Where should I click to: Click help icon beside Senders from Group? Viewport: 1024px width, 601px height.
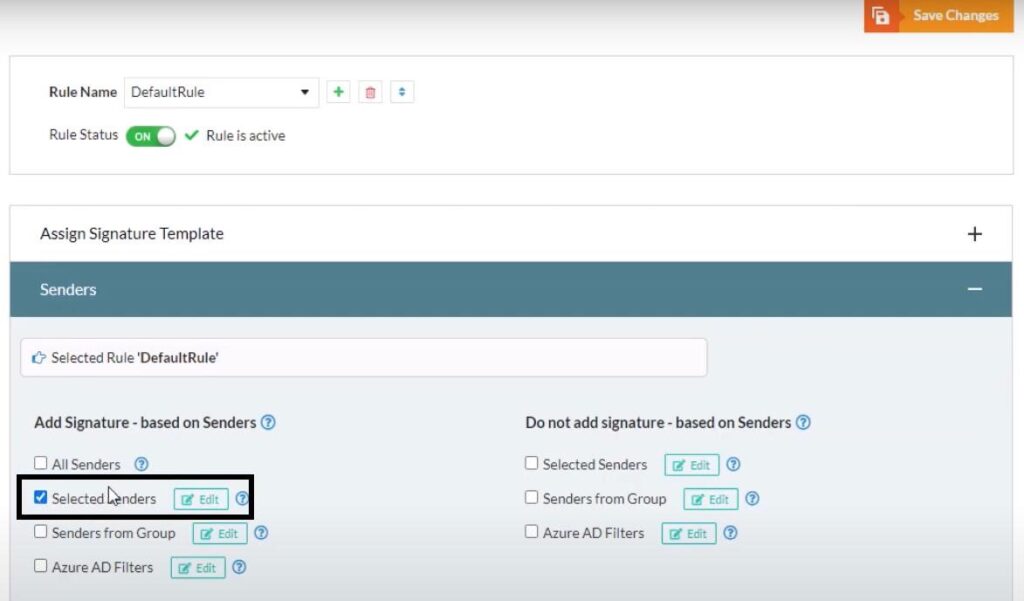752,499
